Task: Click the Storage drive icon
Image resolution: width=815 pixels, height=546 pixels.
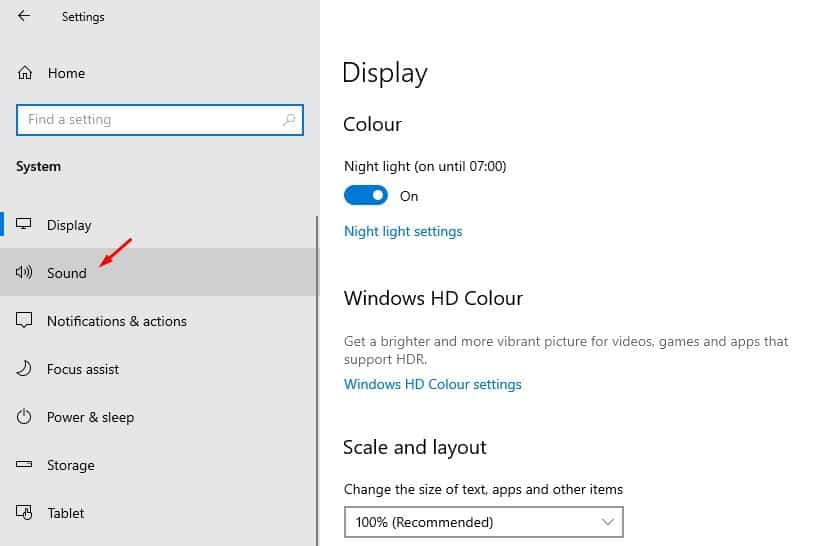Action: click(24, 464)
